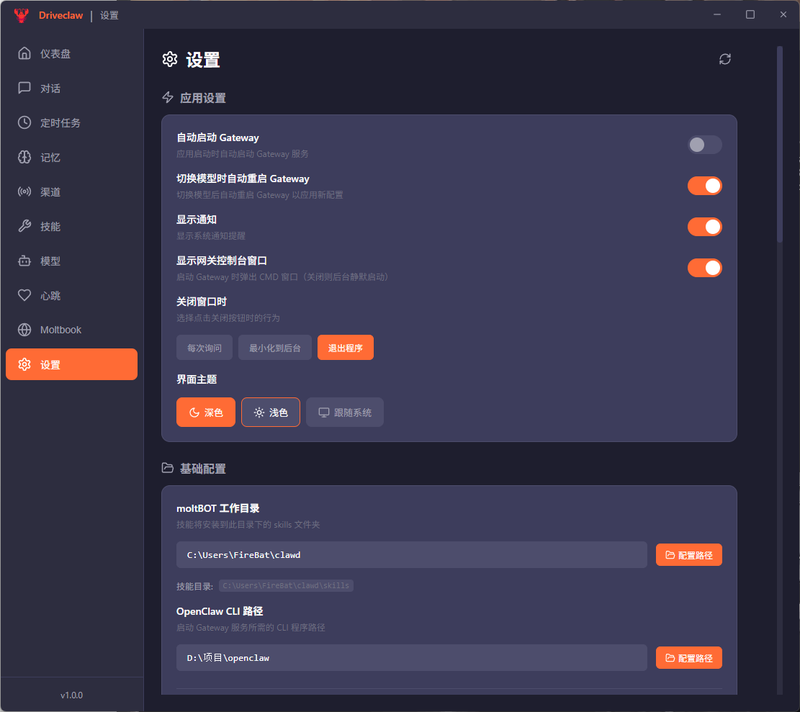800x712 pixels.
Task: Navigate to 技能 skills page
Action: coord(71,226)
